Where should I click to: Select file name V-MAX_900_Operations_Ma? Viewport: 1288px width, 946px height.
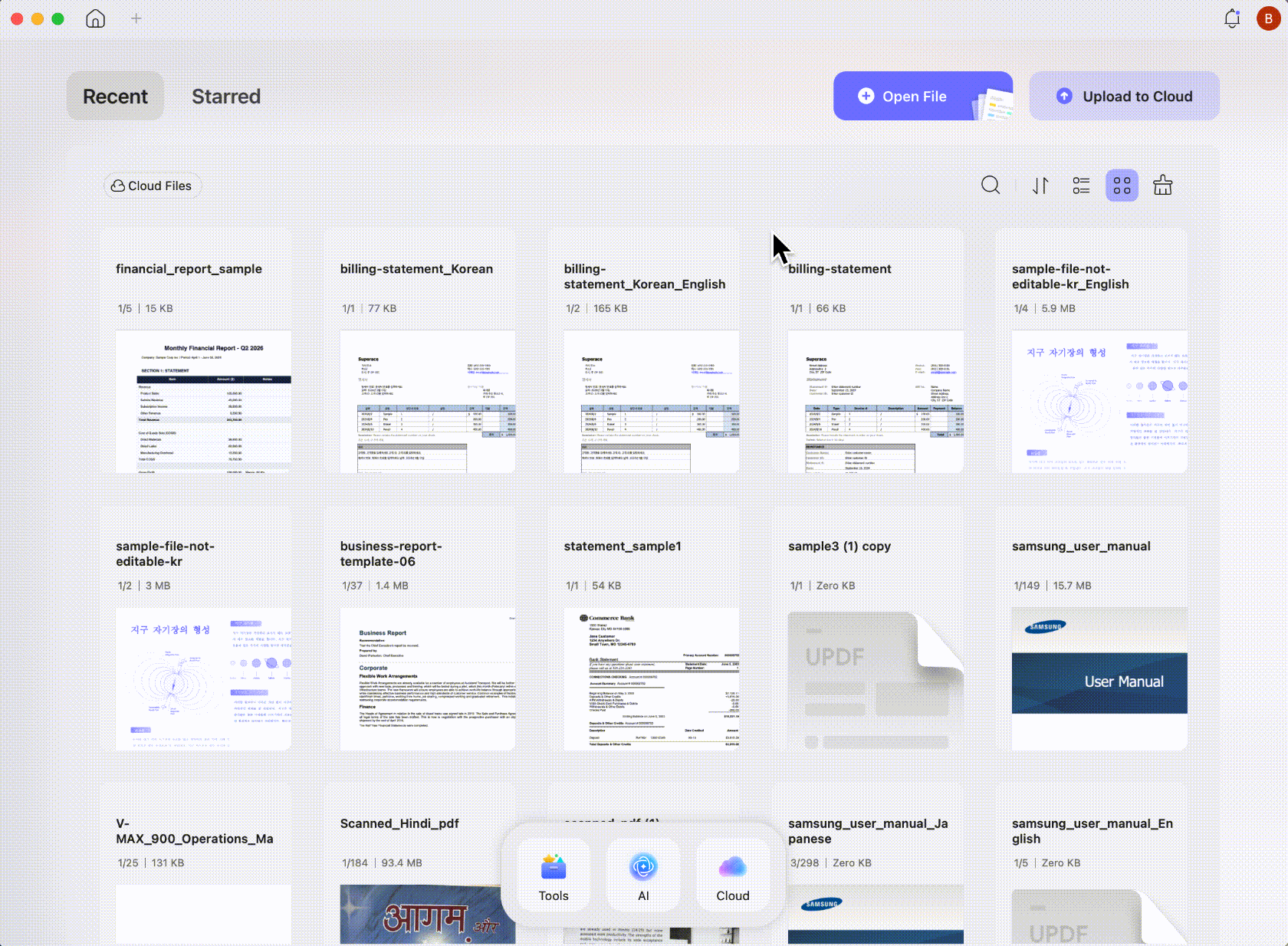pyautogui.click(x=195, y=832)
